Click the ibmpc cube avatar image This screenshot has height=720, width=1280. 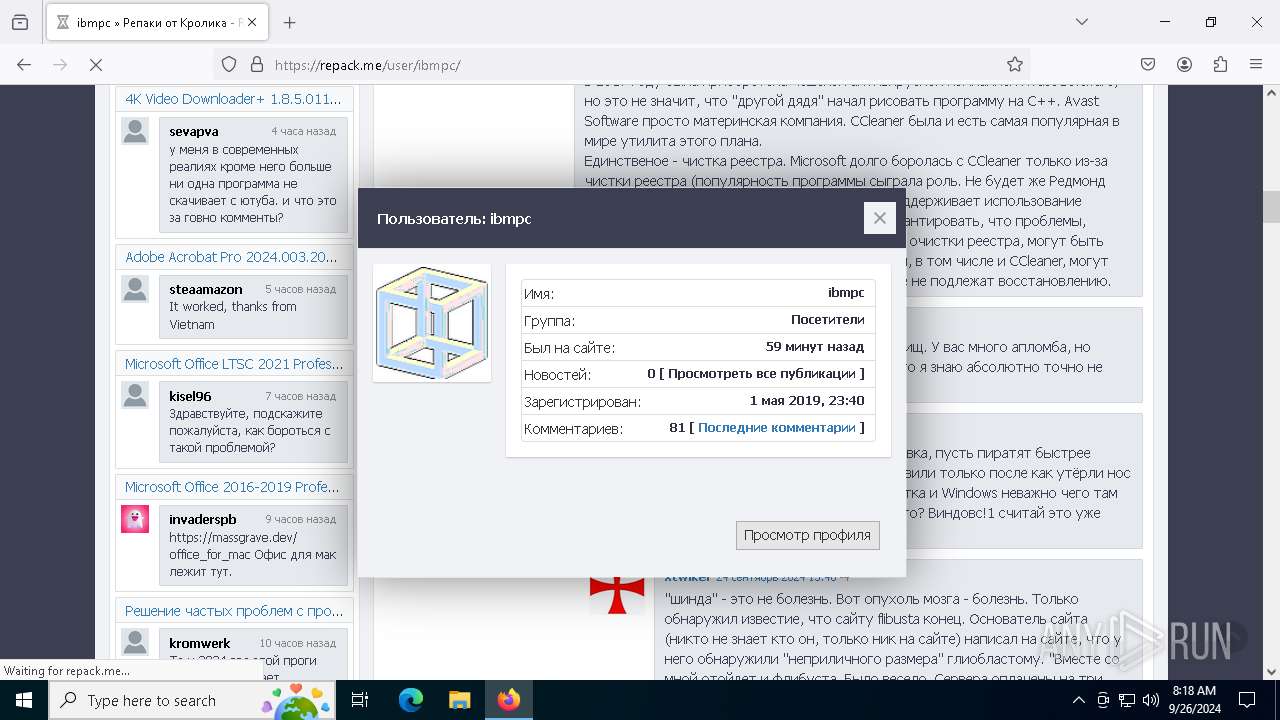tap(432, 323)
